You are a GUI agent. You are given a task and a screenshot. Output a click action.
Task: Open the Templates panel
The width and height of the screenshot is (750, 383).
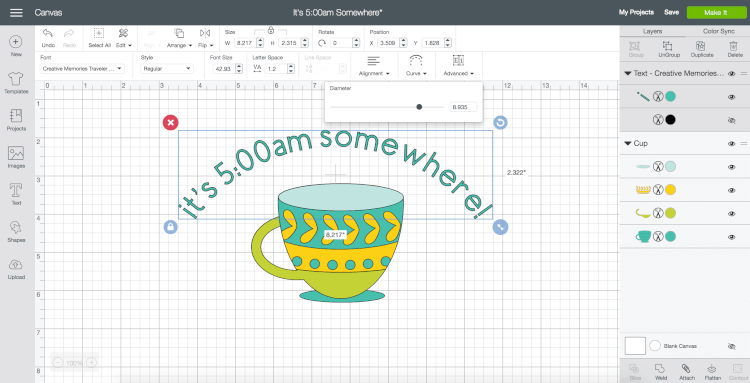coord(16,78)
